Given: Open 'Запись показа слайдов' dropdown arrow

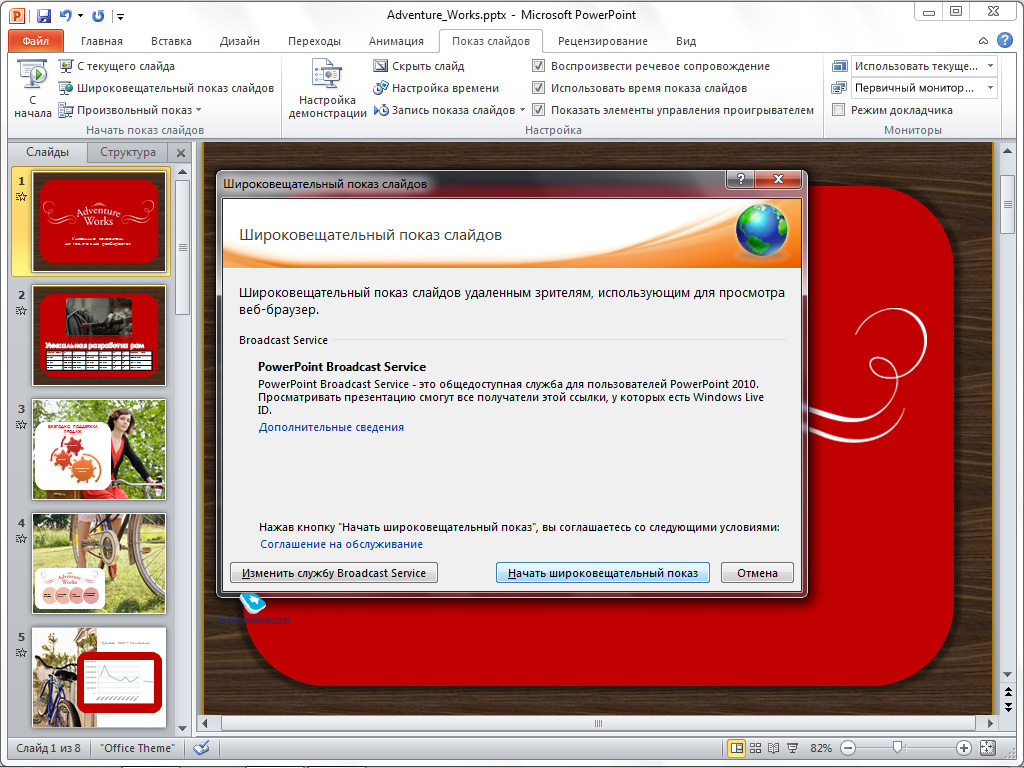Looking at the screenshot, I should [x=522, y=110].
